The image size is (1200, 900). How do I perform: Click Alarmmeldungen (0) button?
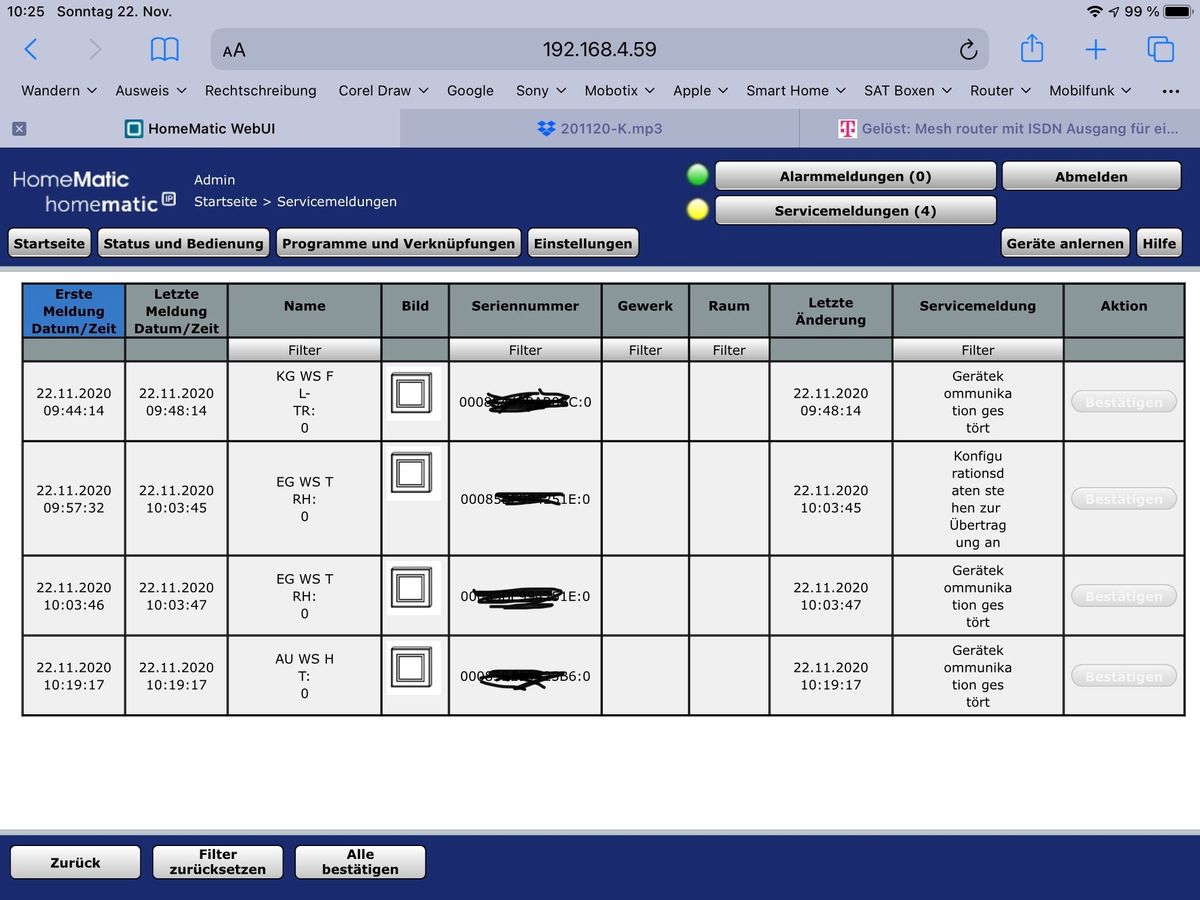855,176
